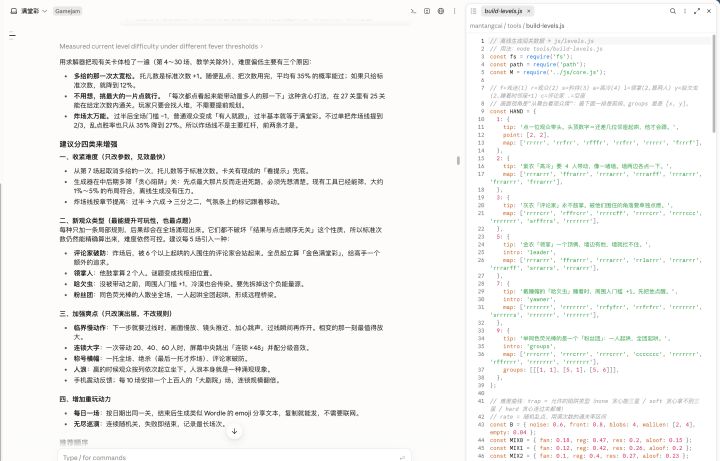Open the terminal icon in chat header
This screenshot has width=720, height=461.
[413, 11]
